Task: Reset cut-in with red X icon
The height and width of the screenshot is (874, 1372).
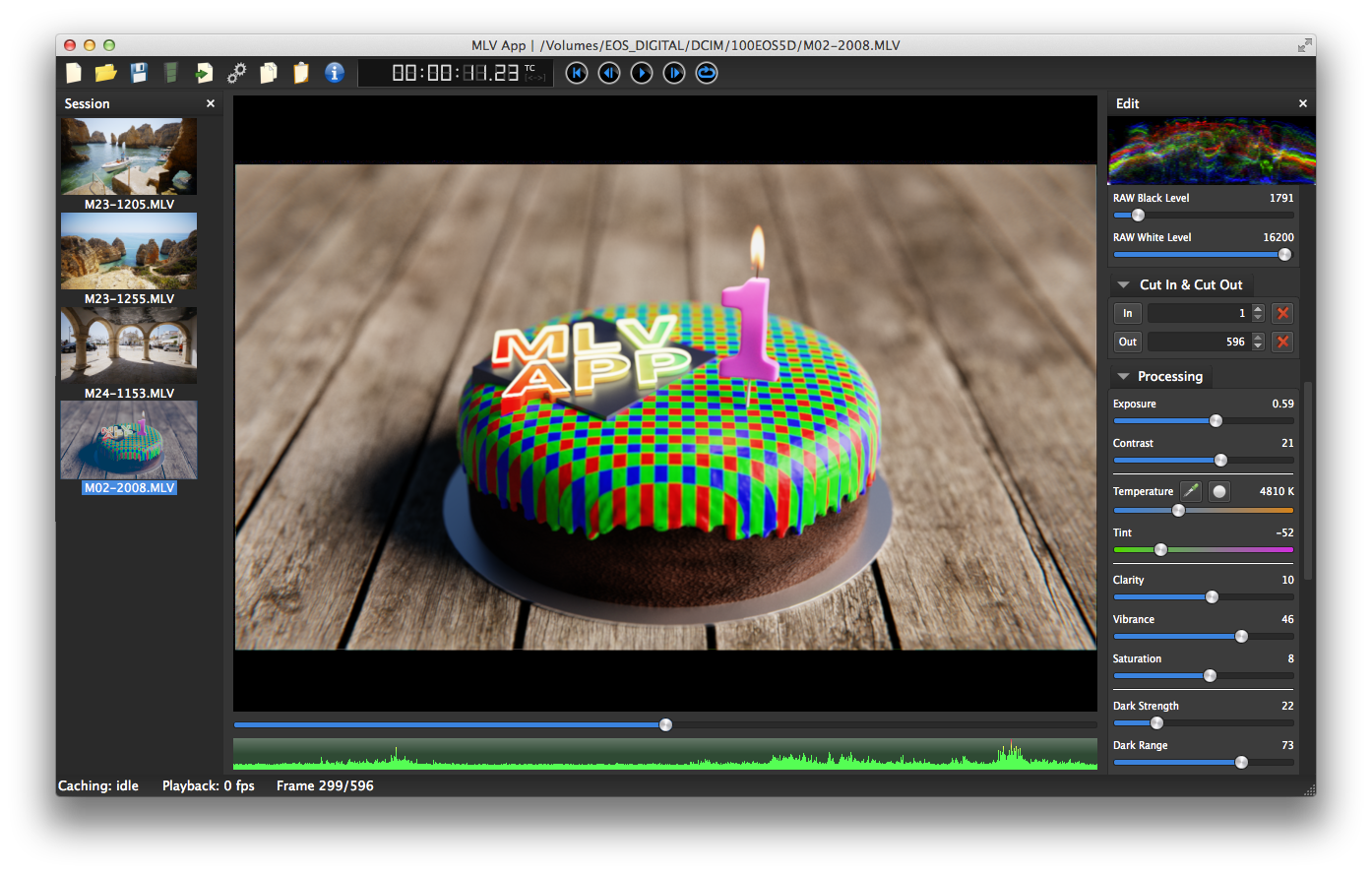Action: pos(1282,313)
